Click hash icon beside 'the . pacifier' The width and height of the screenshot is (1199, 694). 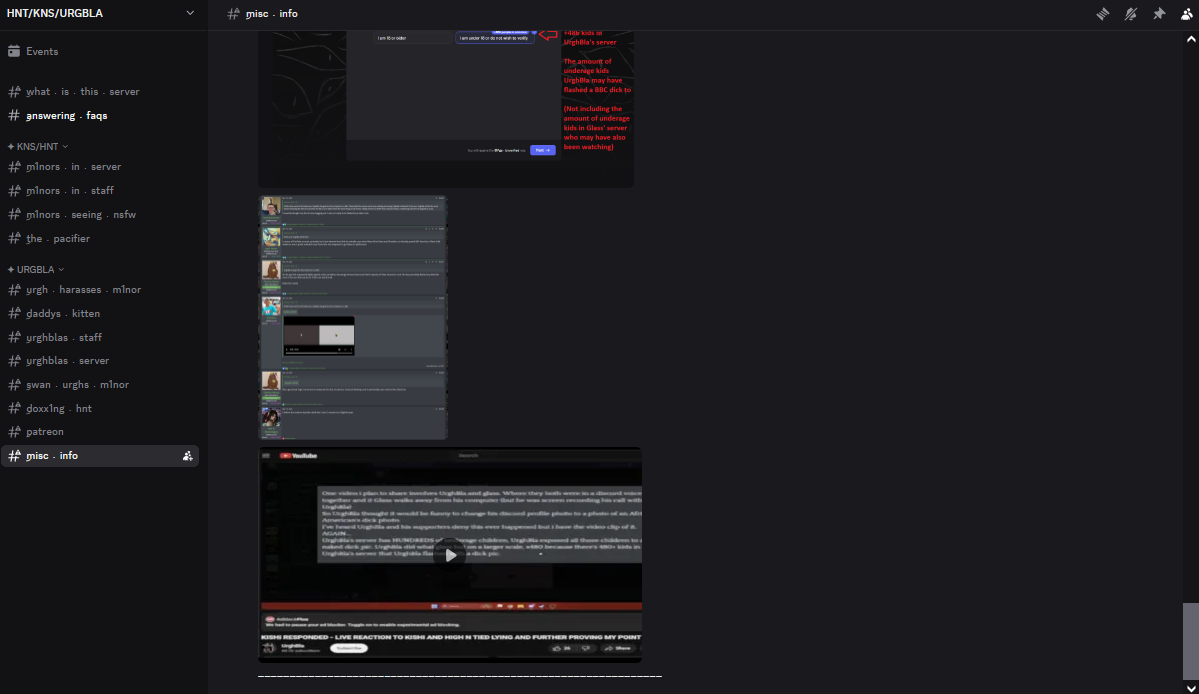(15, 238)
